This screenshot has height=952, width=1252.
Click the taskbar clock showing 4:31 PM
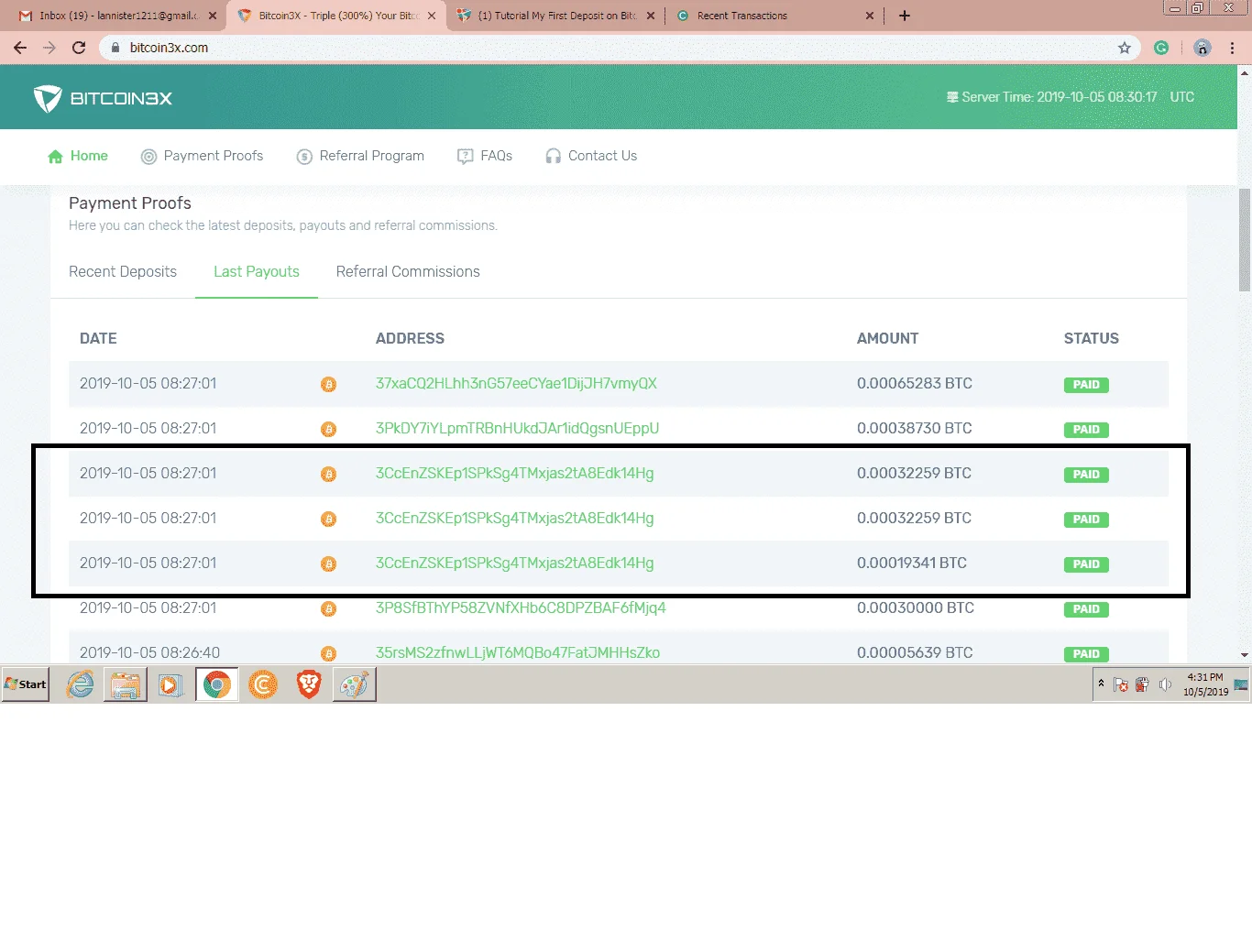pos(1205,684)
